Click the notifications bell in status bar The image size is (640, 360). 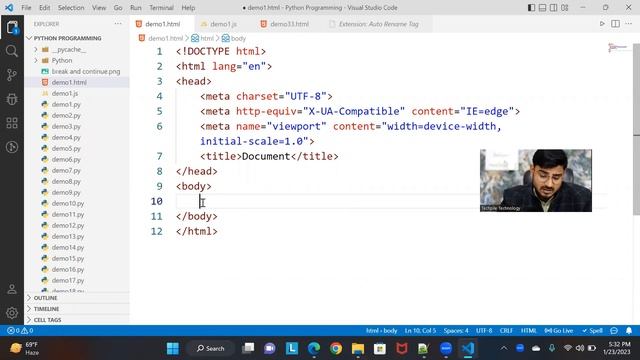629,331
